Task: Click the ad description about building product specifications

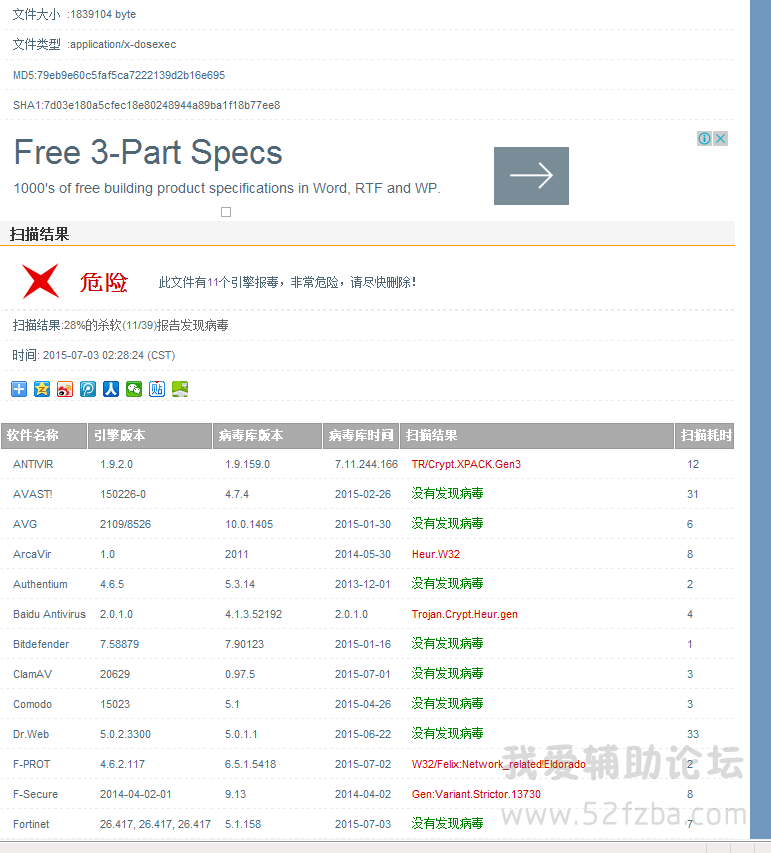Action: (x=227, y=188)
